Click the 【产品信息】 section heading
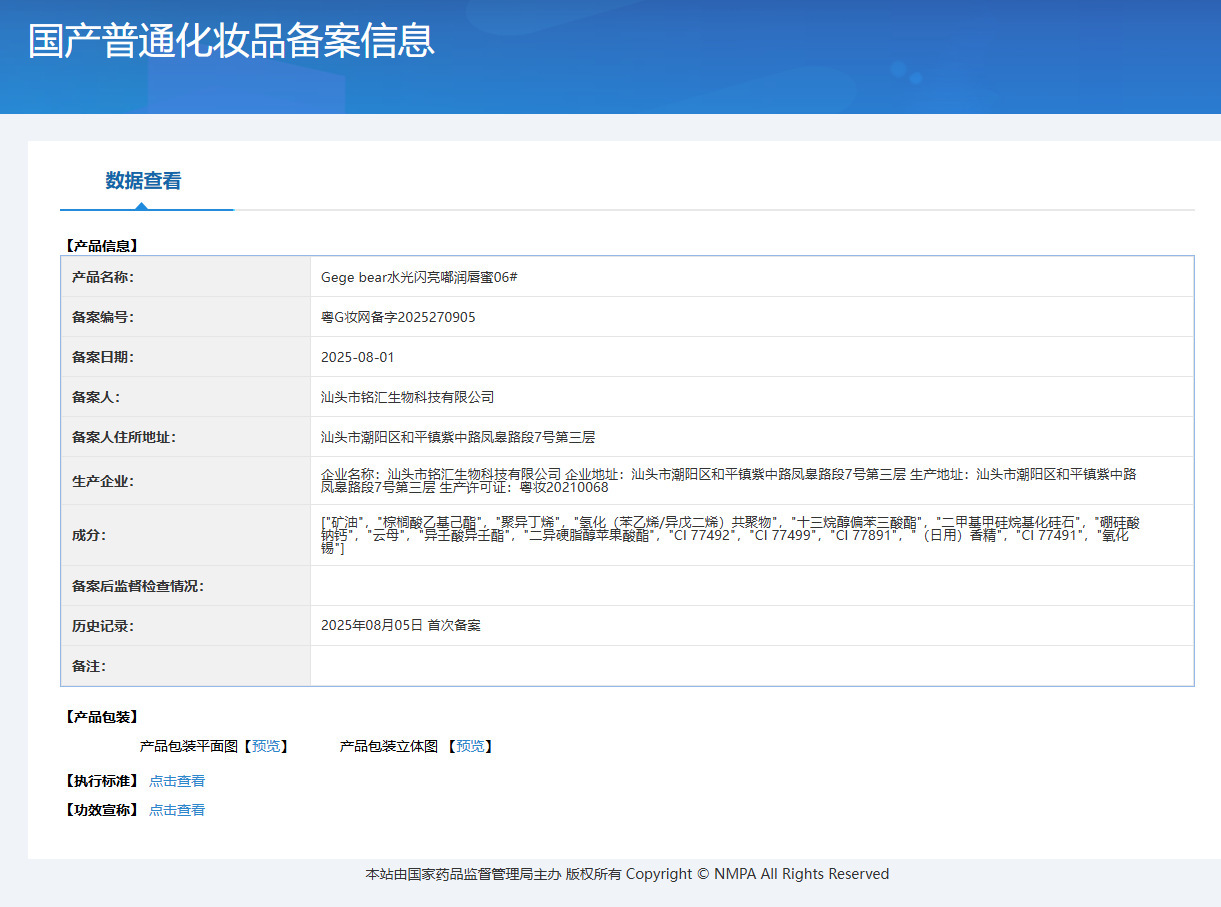The image size is (1221, 907). [x=101, y=245]
